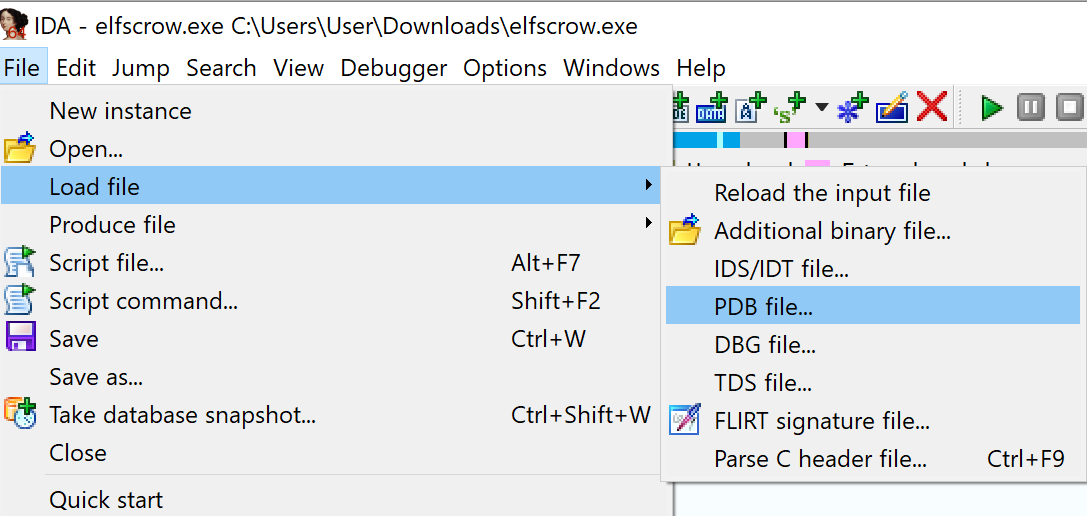Choose DBG file... submenu entry

[x=873, y=344]
